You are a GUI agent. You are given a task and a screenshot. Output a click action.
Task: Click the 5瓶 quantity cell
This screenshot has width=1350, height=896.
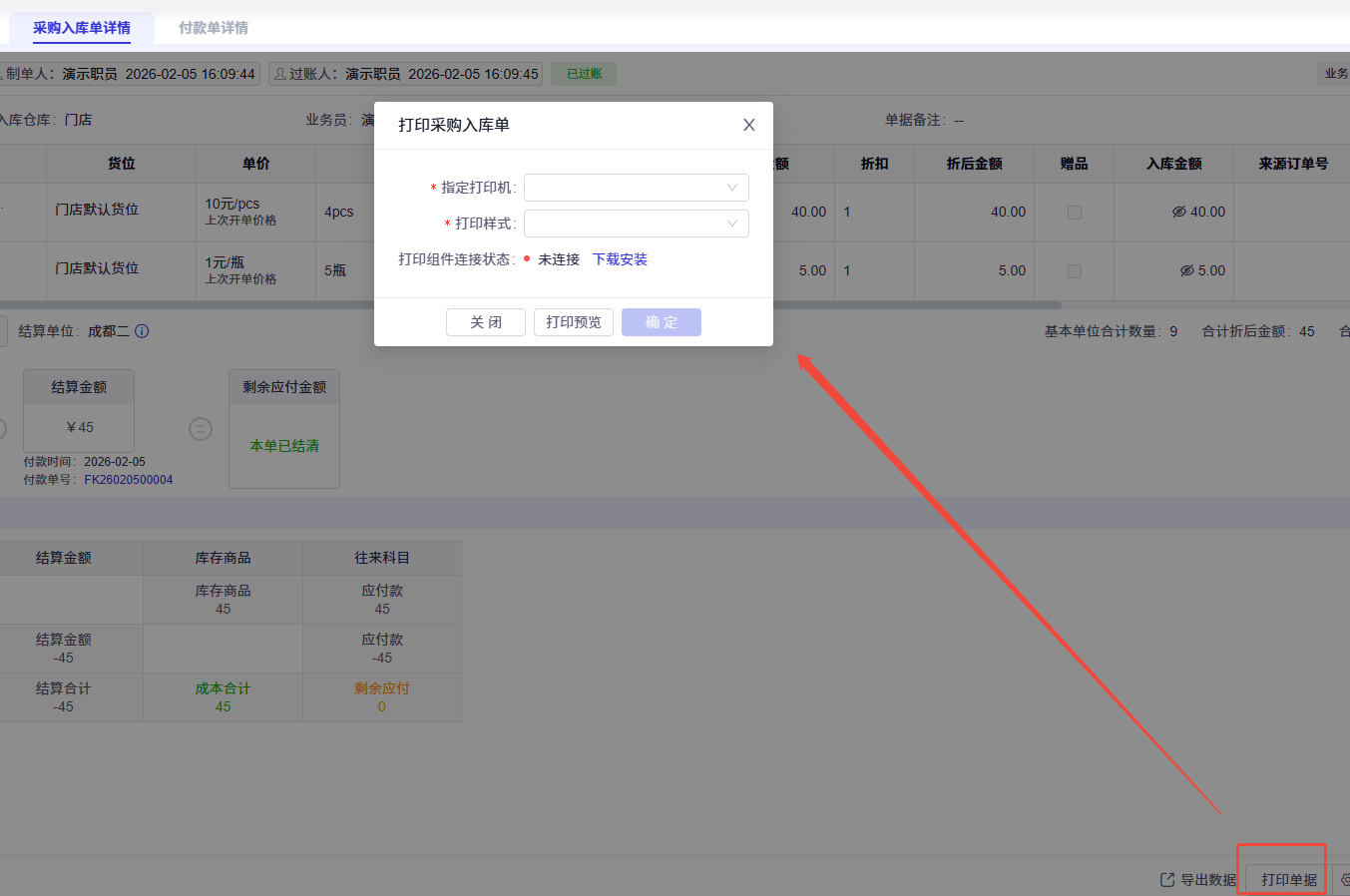click(335, 270)
